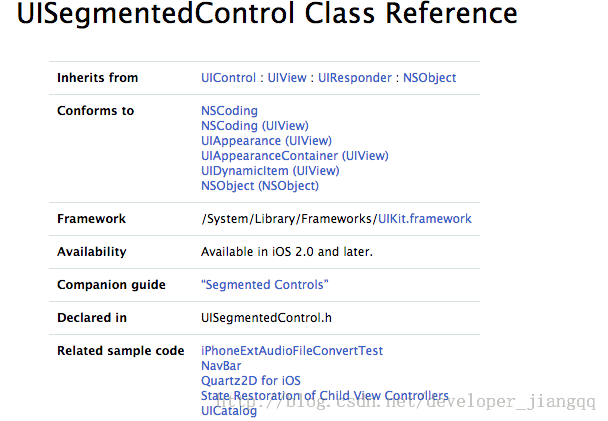The height and width of the screenshot is (421, 608).
Task: Open the UIAppearance (UIView) protocol link
Action: coord(266,141)
